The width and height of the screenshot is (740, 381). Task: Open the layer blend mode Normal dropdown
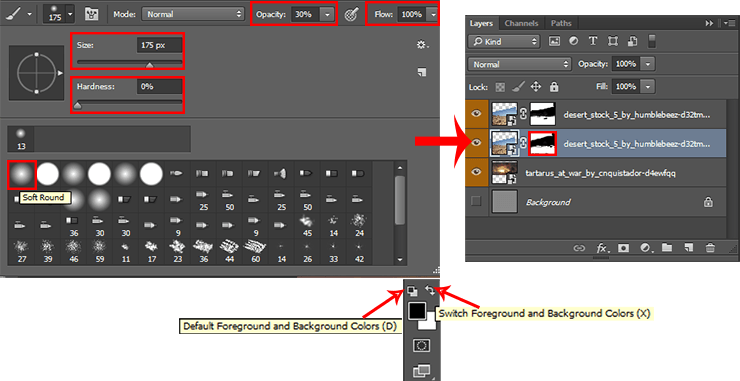(520, 64)
